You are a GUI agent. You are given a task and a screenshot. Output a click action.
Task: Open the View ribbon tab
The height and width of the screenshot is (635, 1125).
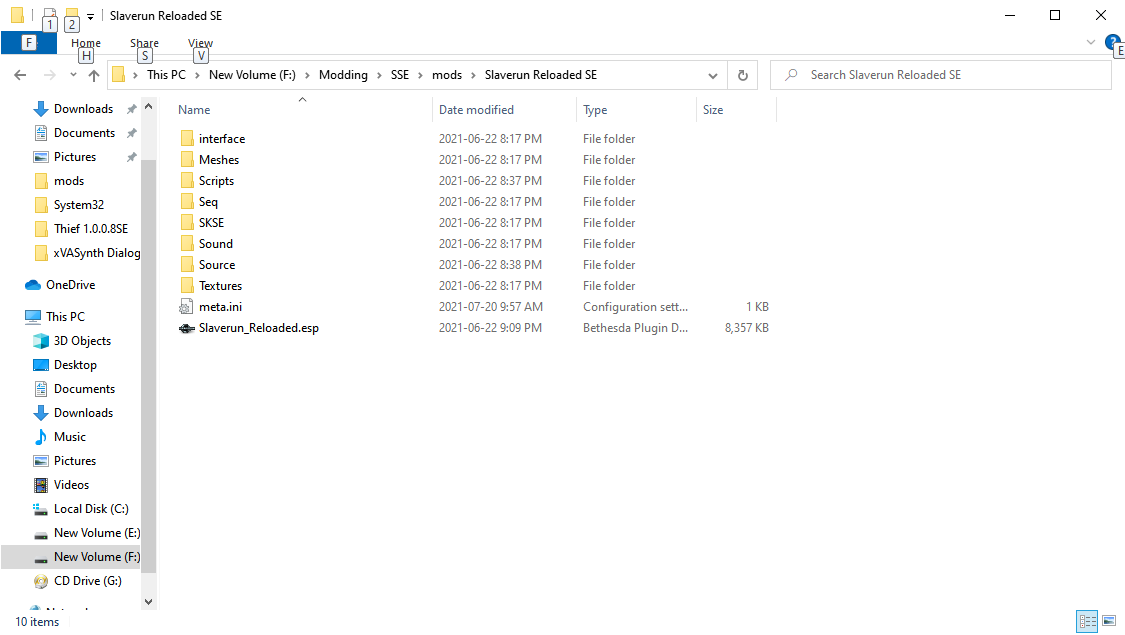(x=200, y=43)
